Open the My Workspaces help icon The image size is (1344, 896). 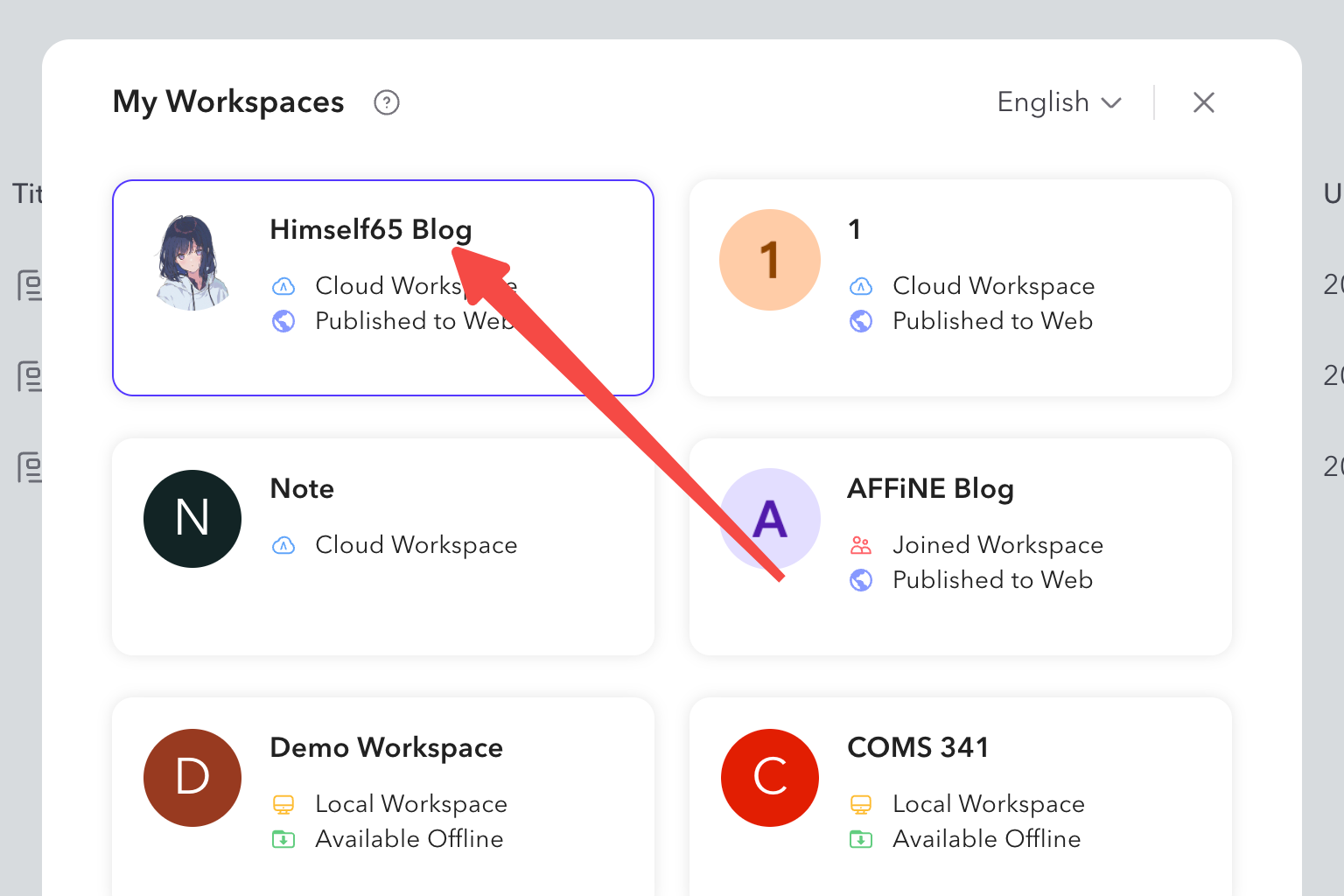point(386,102)
